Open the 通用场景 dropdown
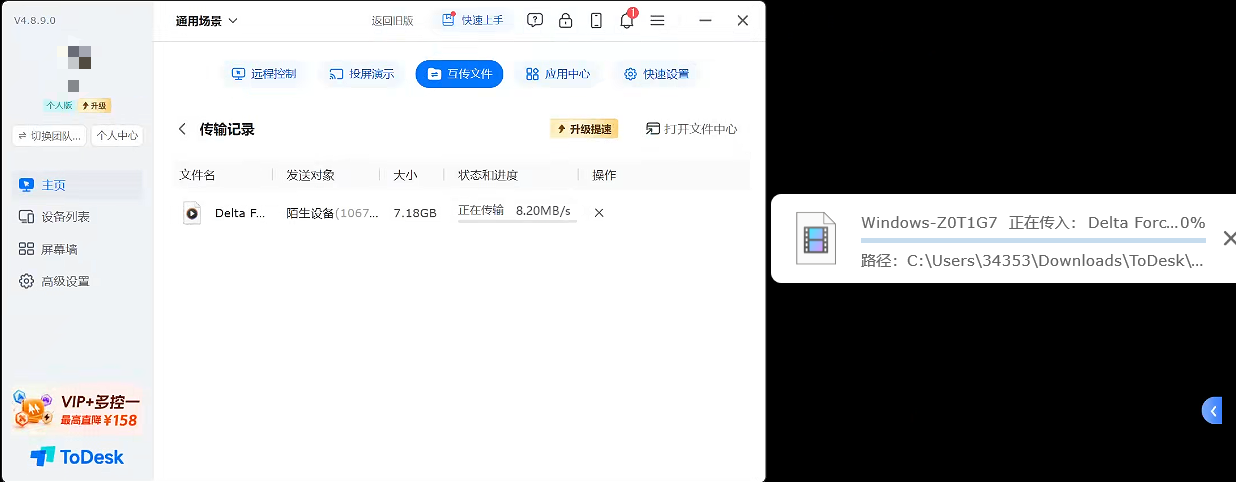This screenshot has height=482, width=1236. pos(207,20)
